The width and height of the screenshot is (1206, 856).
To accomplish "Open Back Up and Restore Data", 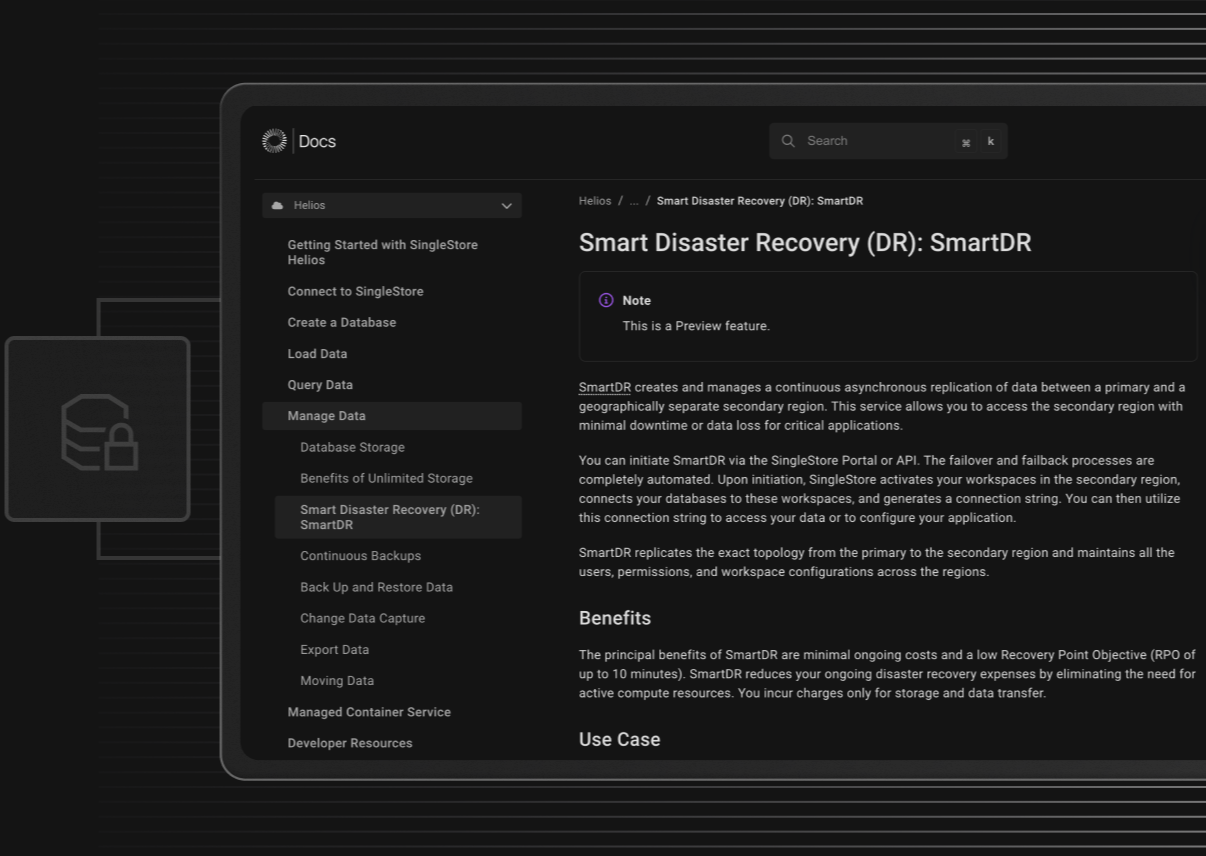I will pyautogui.click(x=376, y=587).
